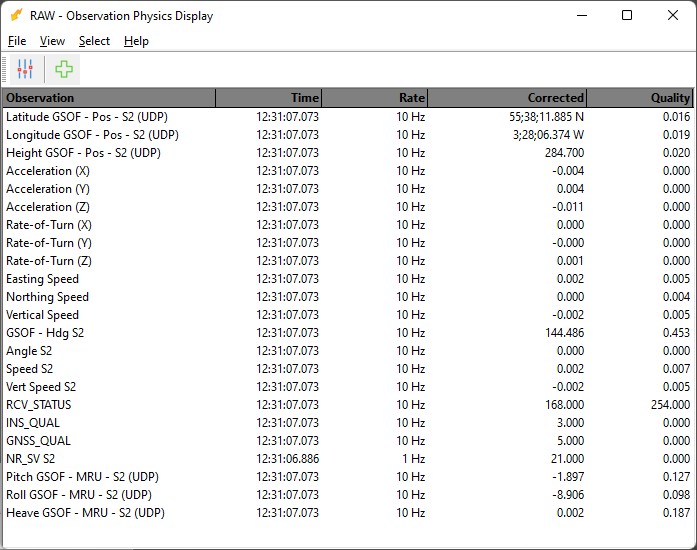
Task: Click the Quality column header
Action: [x=640, y=98]
